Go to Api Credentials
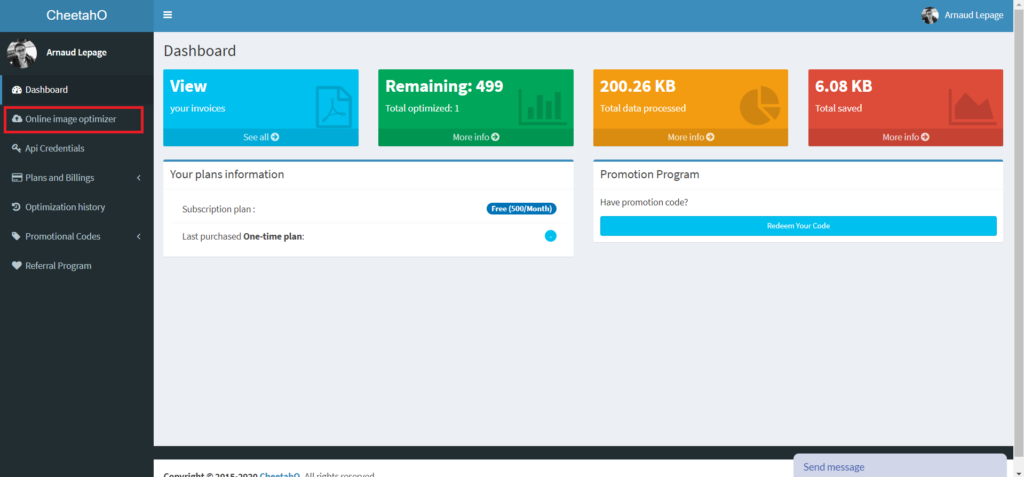This screenshot has width=1024, height=477. (77, 148)
